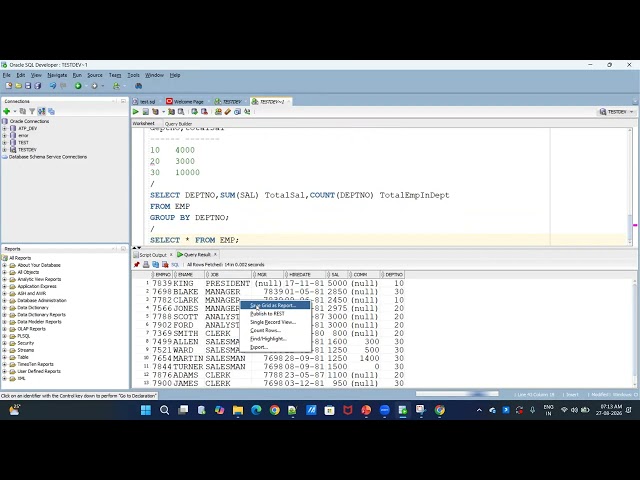Click the TURNER cell in the result grid
Screen dimensions: 640x480
tap(188, 367)
